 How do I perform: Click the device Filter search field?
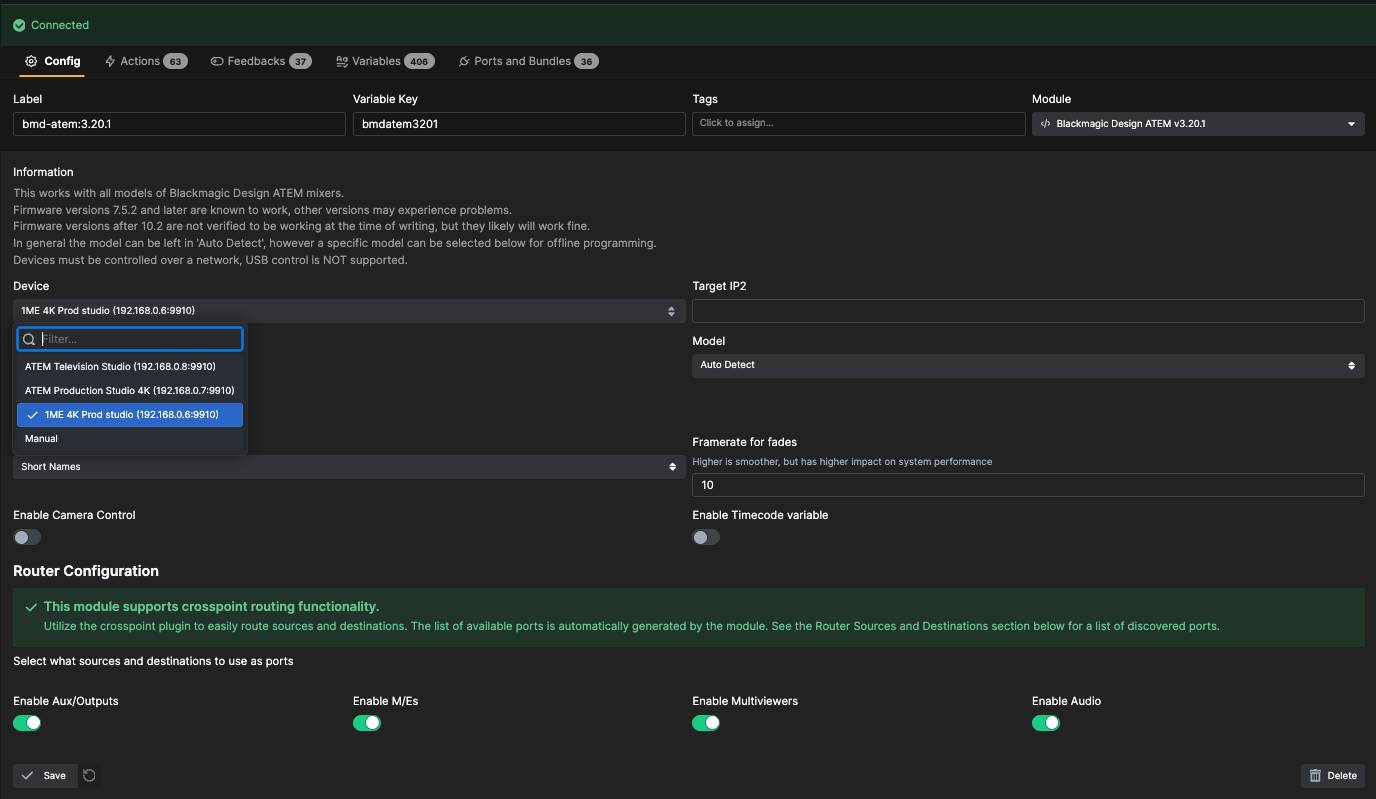[130, 339]
